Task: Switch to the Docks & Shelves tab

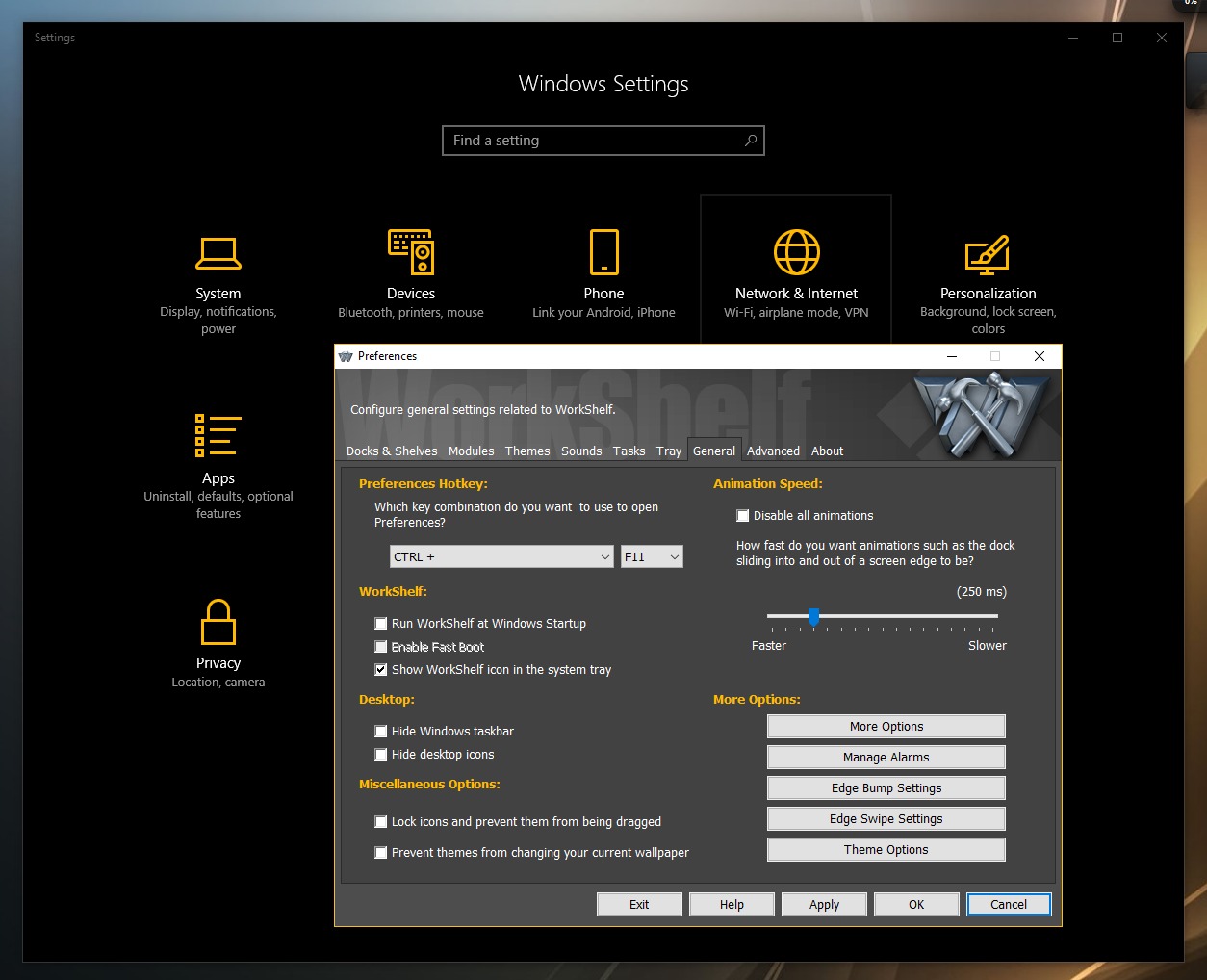Action: [x=392, y=451]
